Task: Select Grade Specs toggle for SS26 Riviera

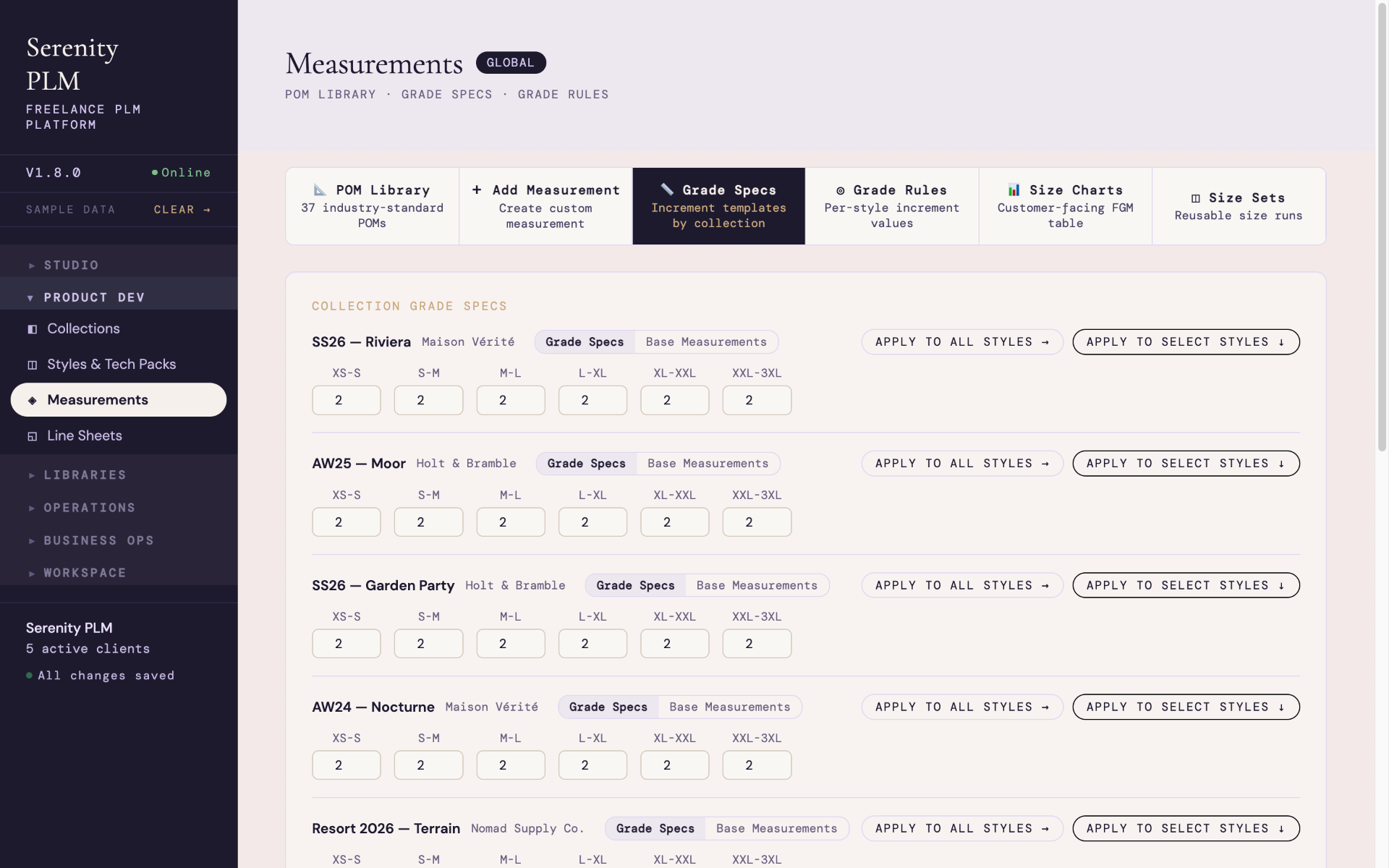Action: pos(585,342)
